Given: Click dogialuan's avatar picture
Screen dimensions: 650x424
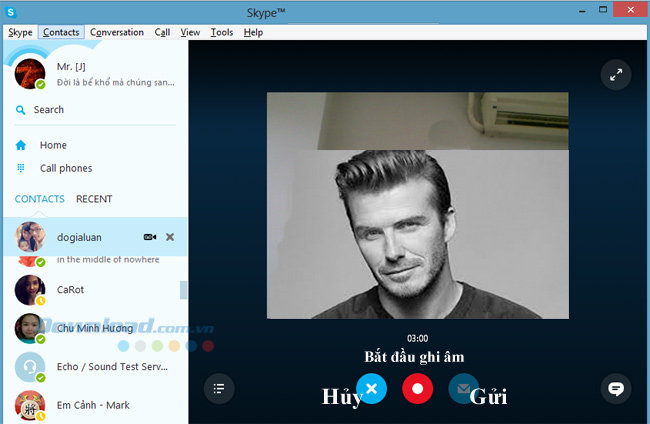Looking at the screenshot, I should tap(30, 237).
